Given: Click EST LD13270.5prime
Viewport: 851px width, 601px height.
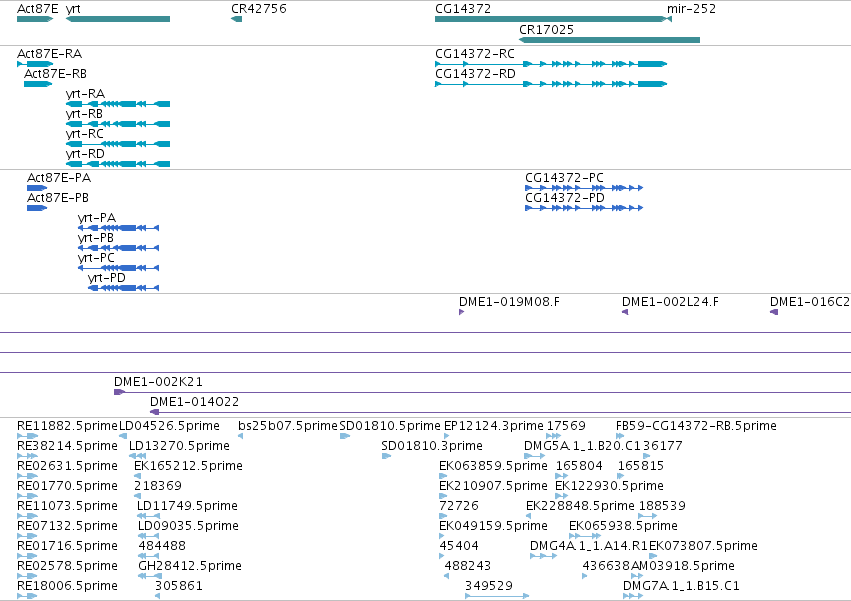Looking at the screenshot, I should [x=137, y=456].
